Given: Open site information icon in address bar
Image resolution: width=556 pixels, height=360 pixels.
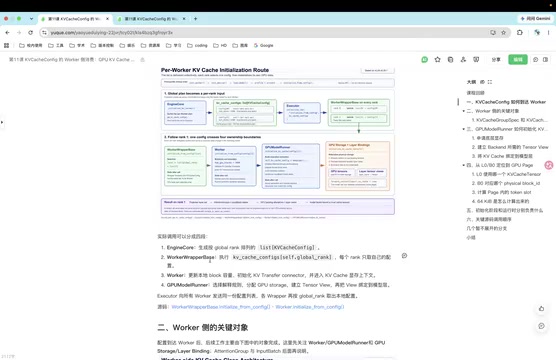Looking at the screenshot, I should pos(44,33).
